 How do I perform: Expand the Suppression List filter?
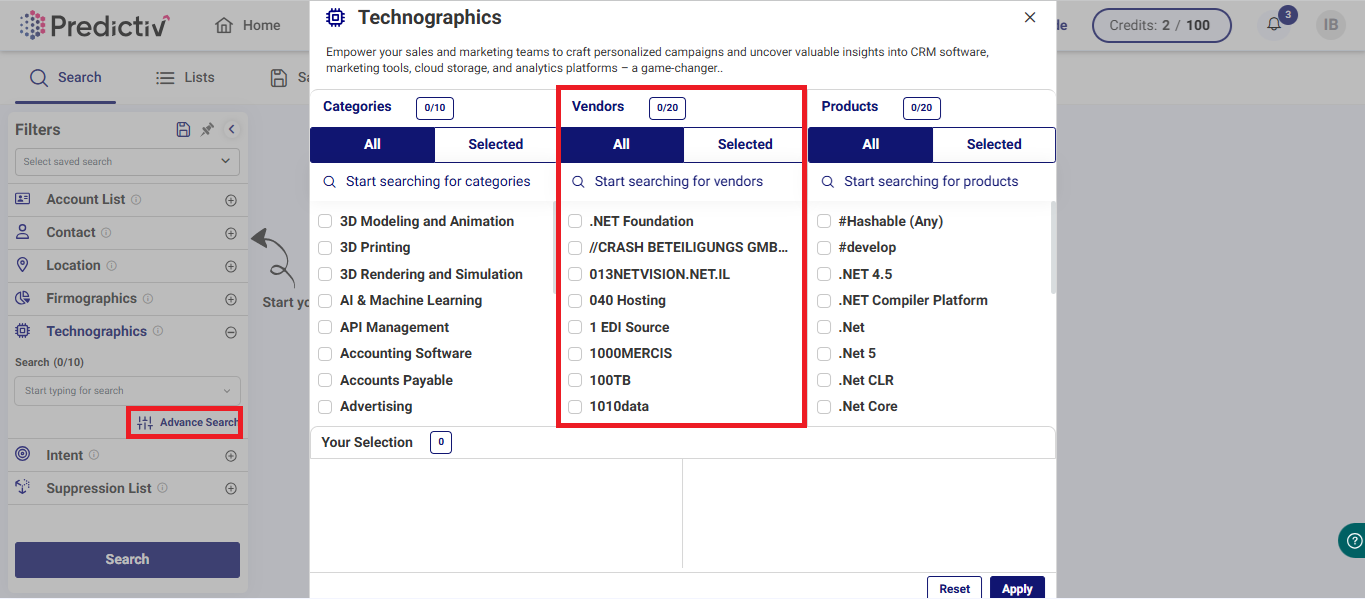click(231, 489)
